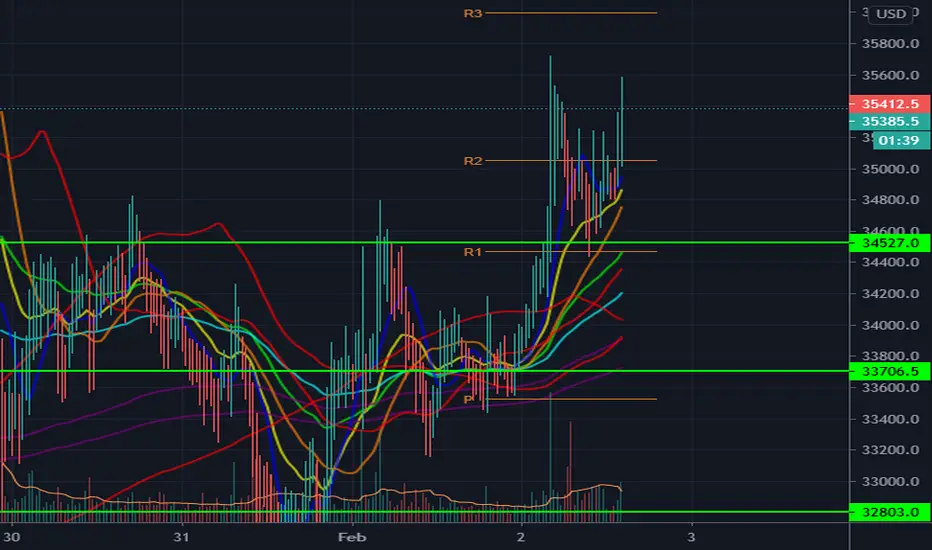Viewport: 932px width, 550px height.
Task: Select the 34527.0 green level label
Action: pyautogui.click(x=890, y=243)
